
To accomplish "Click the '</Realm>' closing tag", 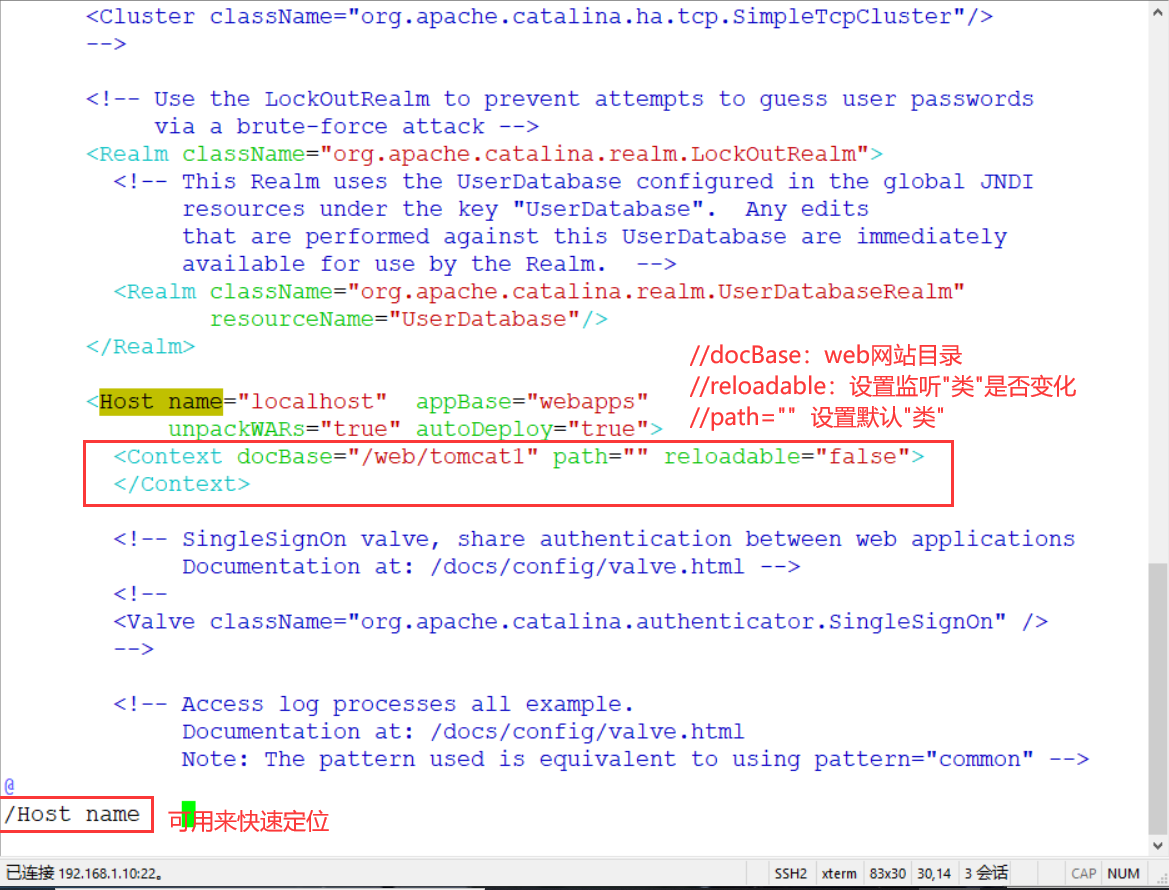I will click(141, 347).
